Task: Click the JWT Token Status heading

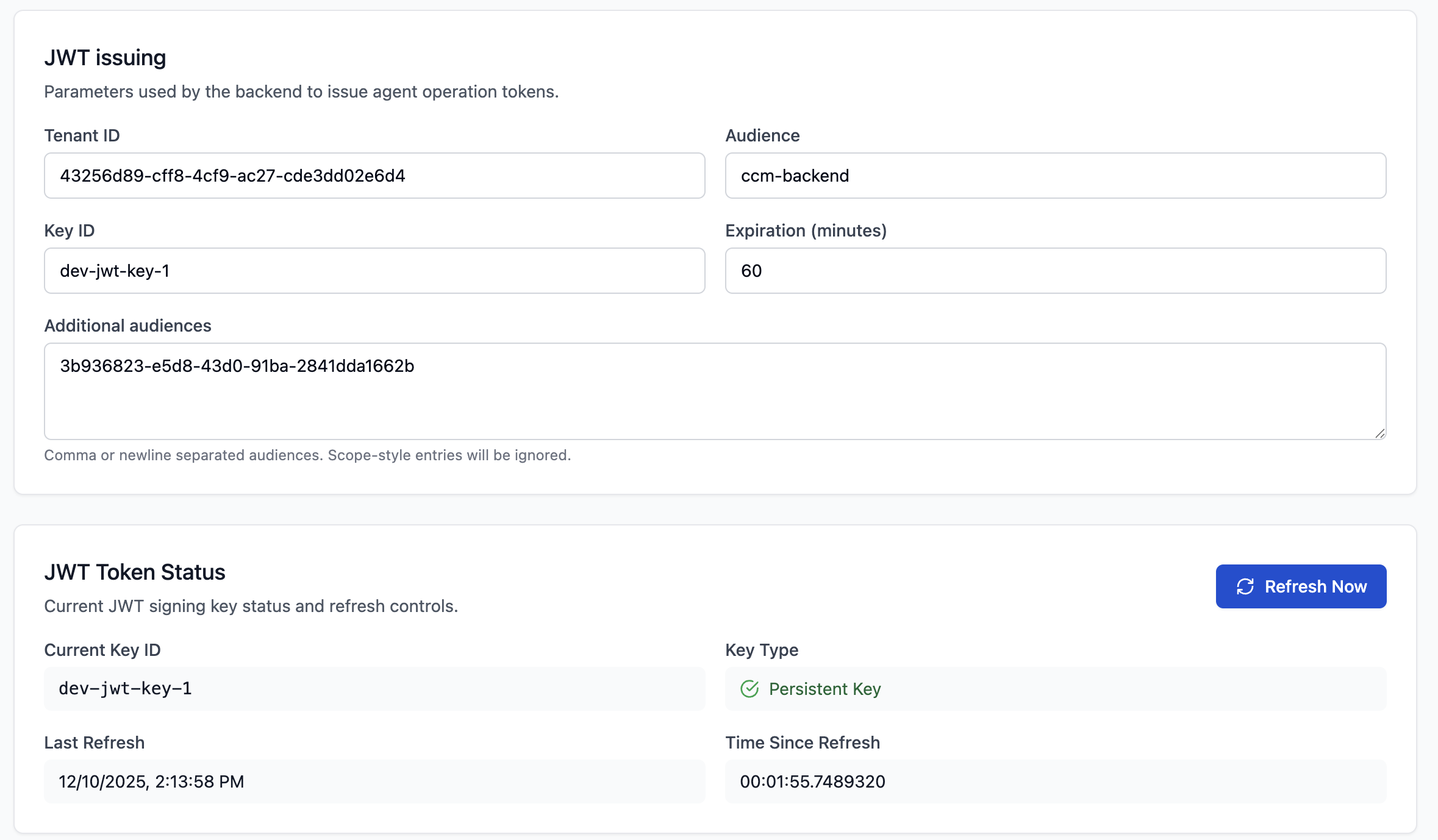Action: tap(135, 572)
